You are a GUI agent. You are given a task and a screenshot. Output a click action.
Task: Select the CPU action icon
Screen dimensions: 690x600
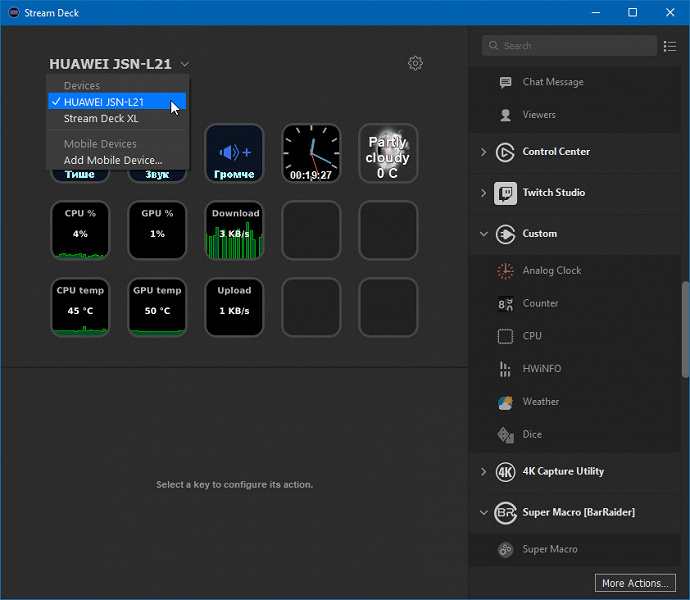[505, 336]
